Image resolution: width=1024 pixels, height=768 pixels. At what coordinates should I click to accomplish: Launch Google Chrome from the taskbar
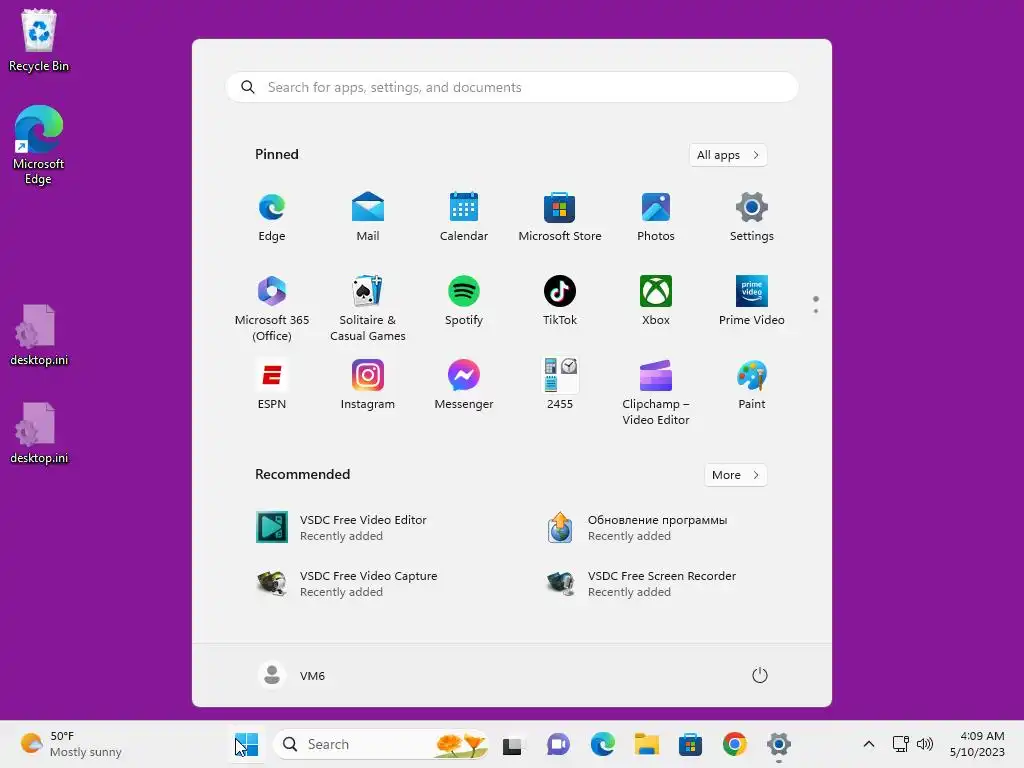point(735,744)
